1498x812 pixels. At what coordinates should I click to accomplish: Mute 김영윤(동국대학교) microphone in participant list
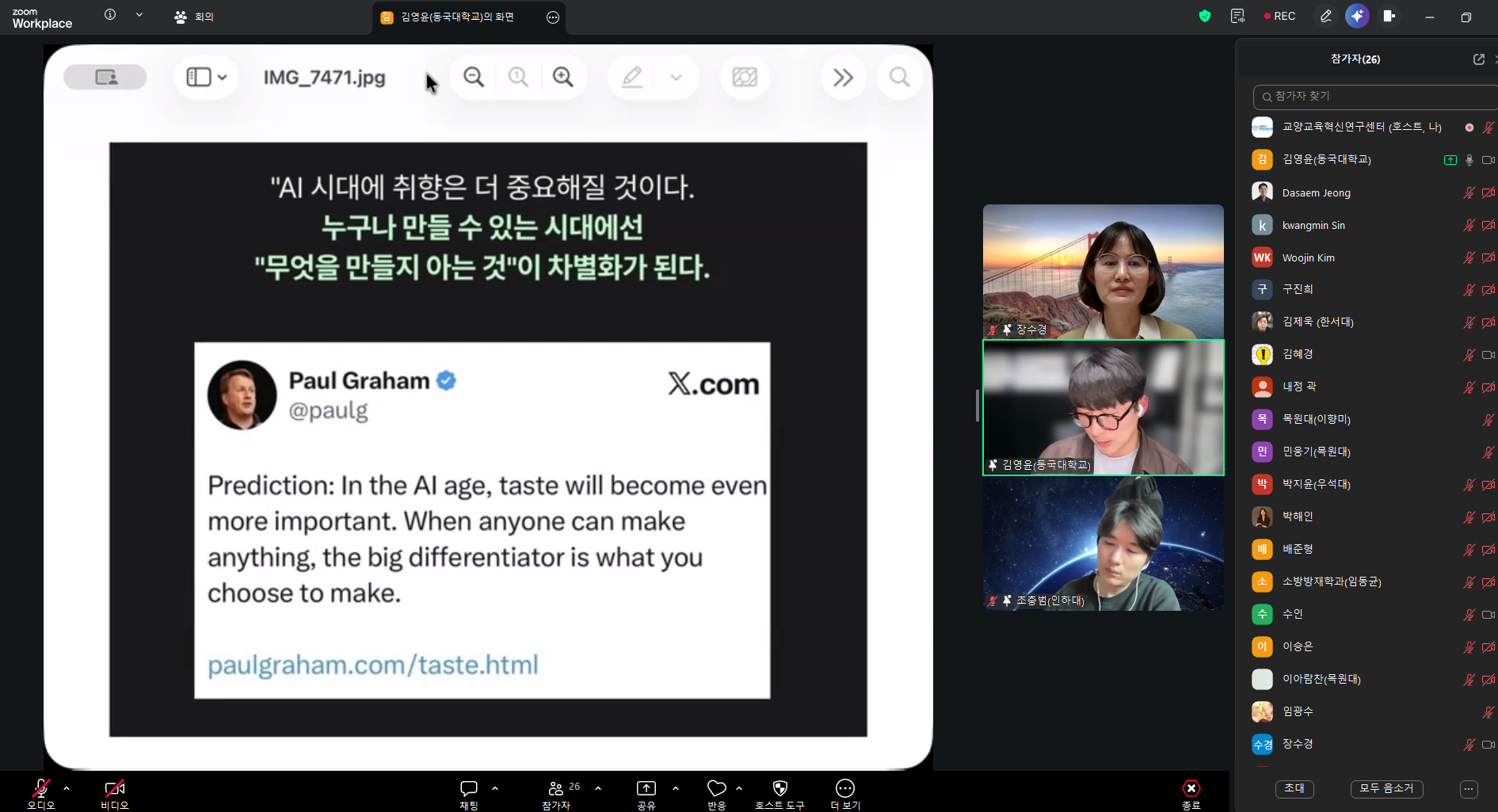(x=1469, y=160)
